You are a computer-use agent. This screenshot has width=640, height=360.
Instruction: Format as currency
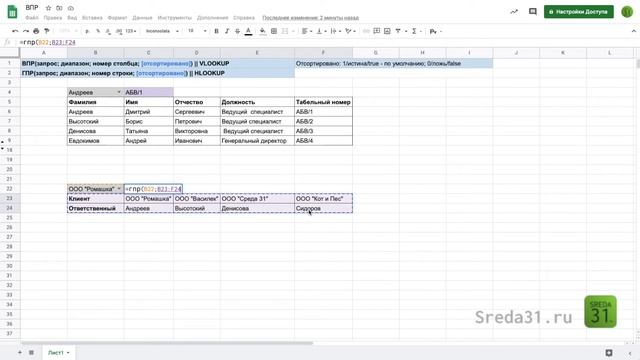point(87,31)
